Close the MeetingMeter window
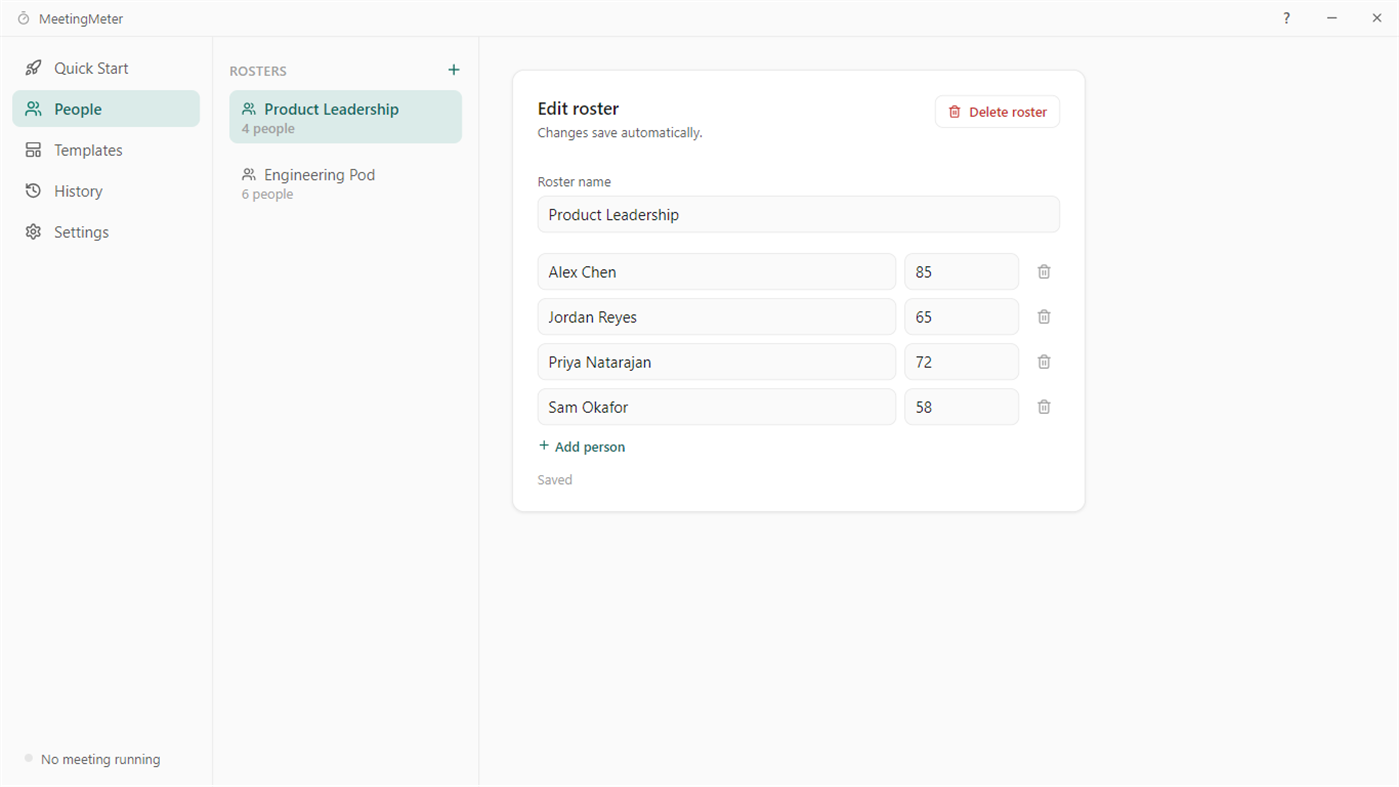The width and height of the screenshot is (1399, 787). pyautogui.click(x=1377, y=18)
